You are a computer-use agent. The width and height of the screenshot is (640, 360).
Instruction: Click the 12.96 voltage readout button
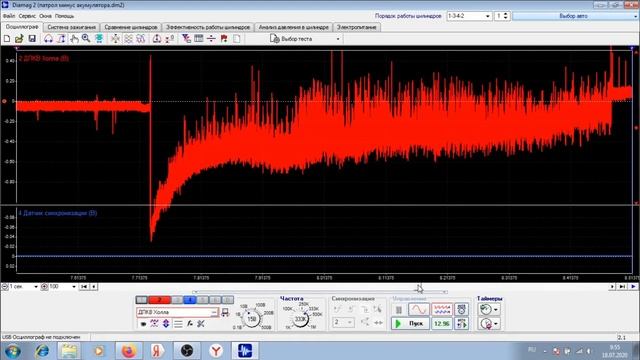click(442, 324)
